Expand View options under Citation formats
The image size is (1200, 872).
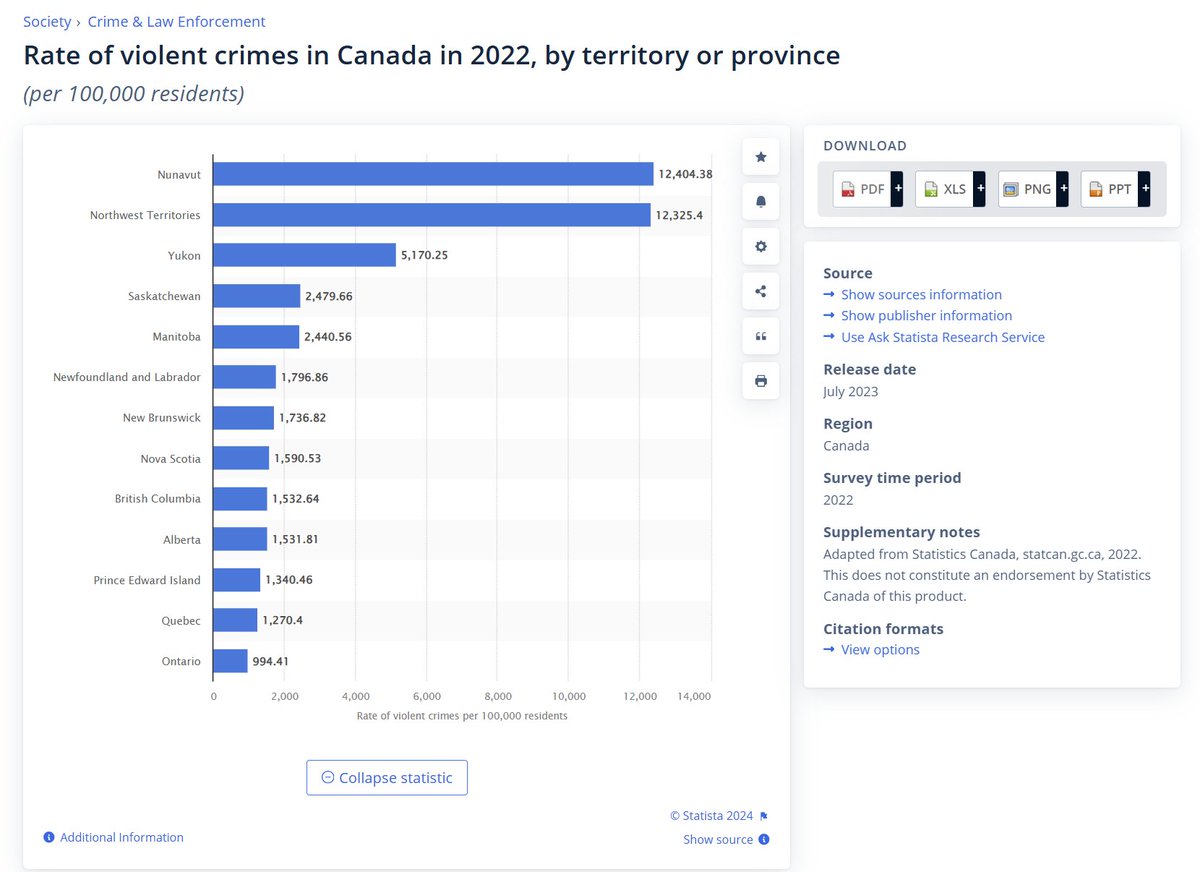[880, 649]
